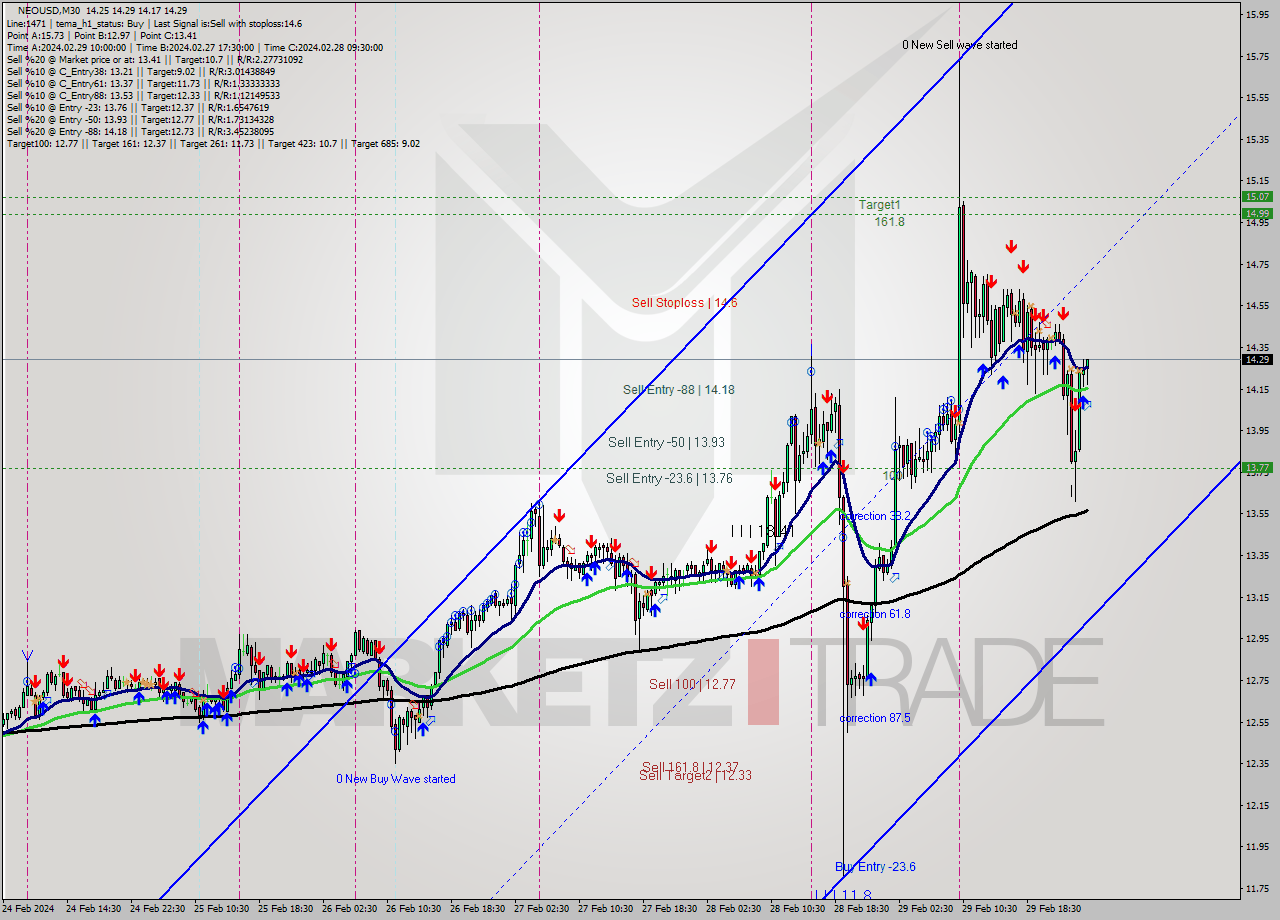Click the '27 Feb 02:30' time axis label
The height and width of the screenshot is (920, 1280).
542,909
